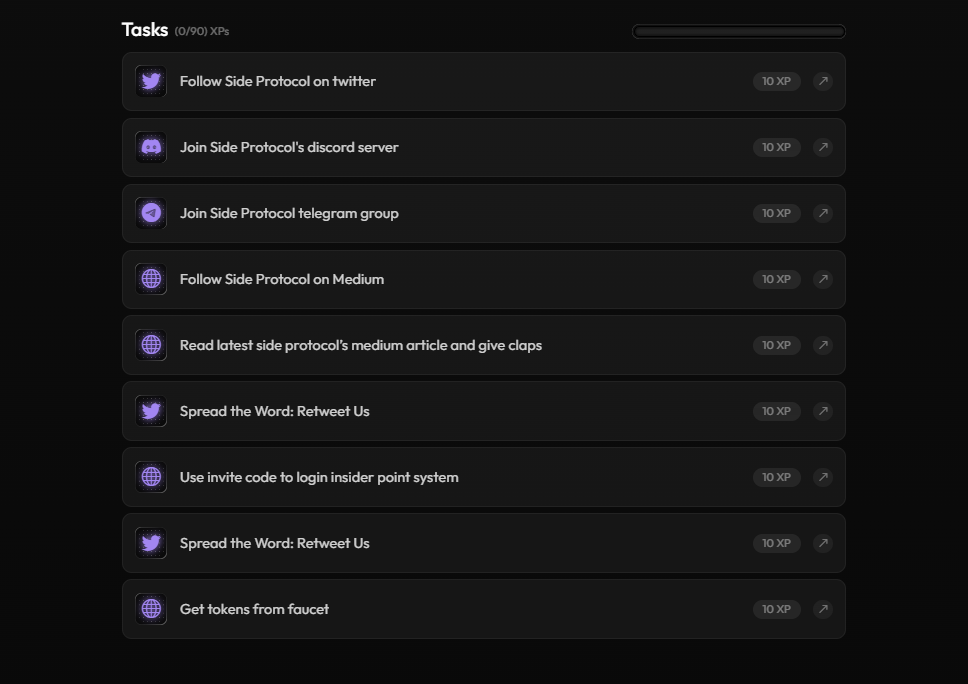Open the arrow link for faucet tokens task

point(822,609)
